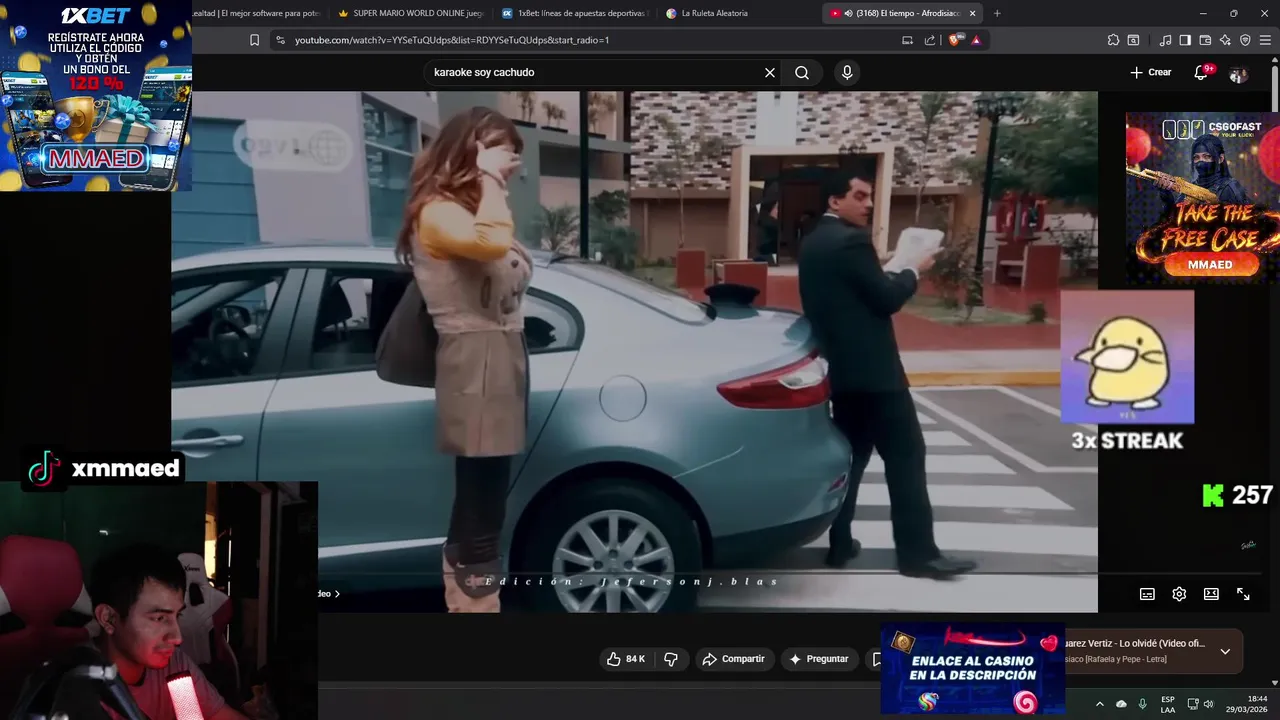Switch to the 'El mejor software' tab

[258, 13]
